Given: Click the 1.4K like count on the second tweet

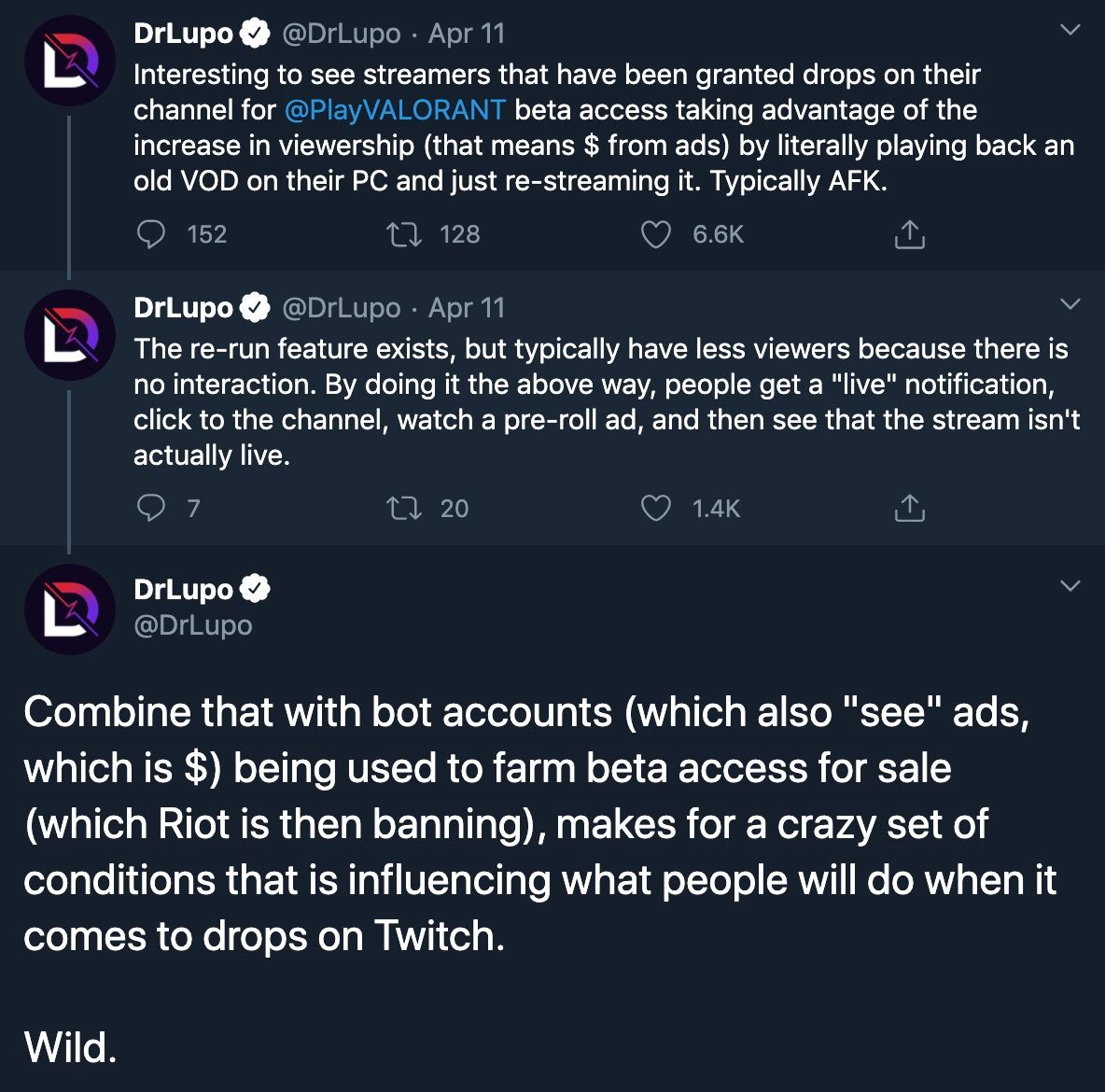Looking at the screenshot, I should click(715, 508).
